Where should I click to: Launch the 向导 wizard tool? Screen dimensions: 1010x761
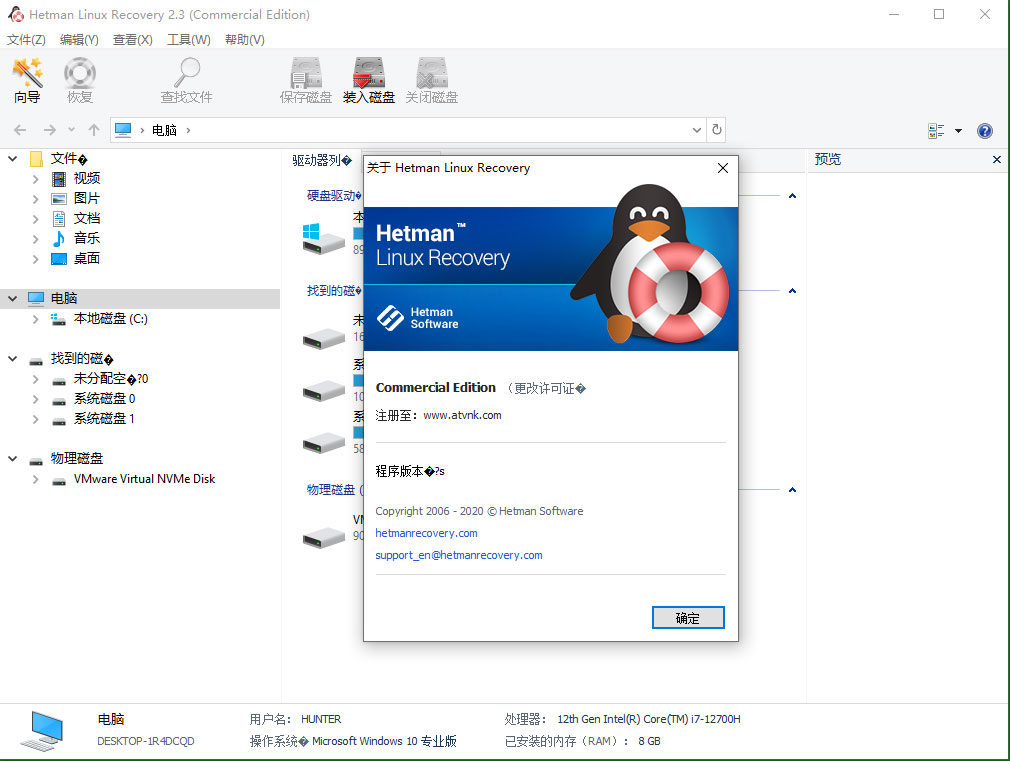click(28, 80)
